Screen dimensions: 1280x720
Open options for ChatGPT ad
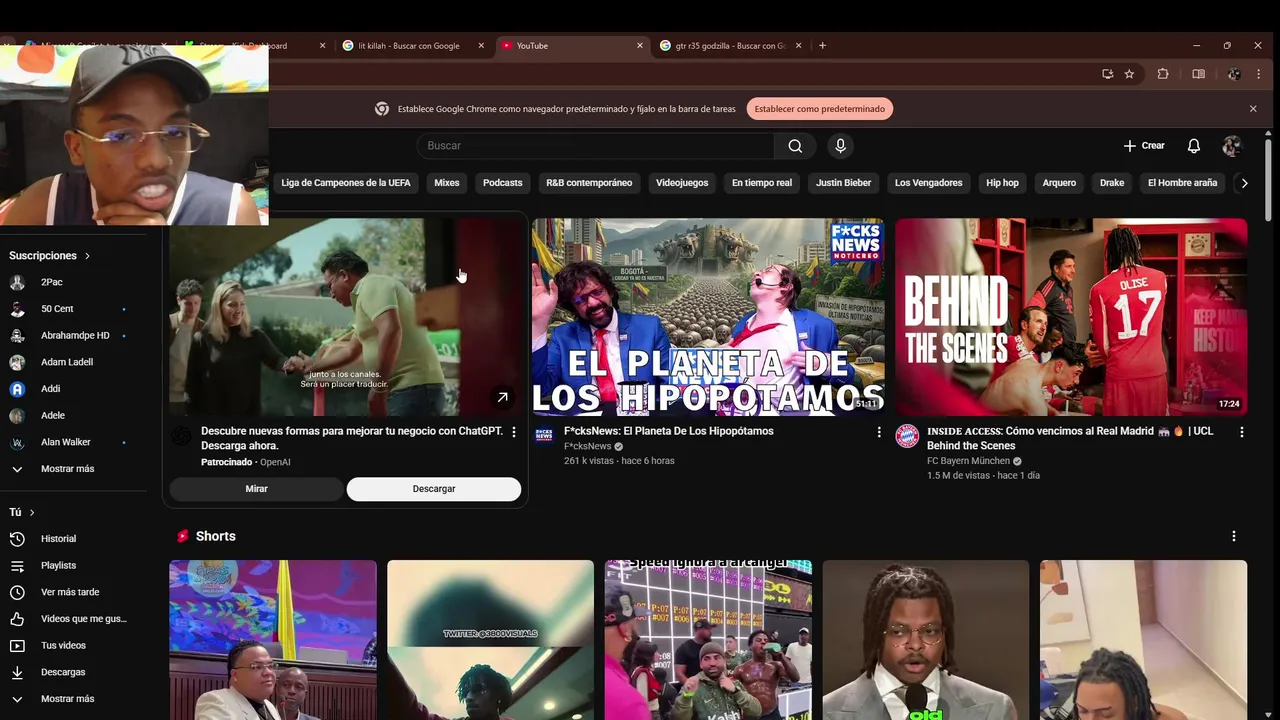(514, 432)
